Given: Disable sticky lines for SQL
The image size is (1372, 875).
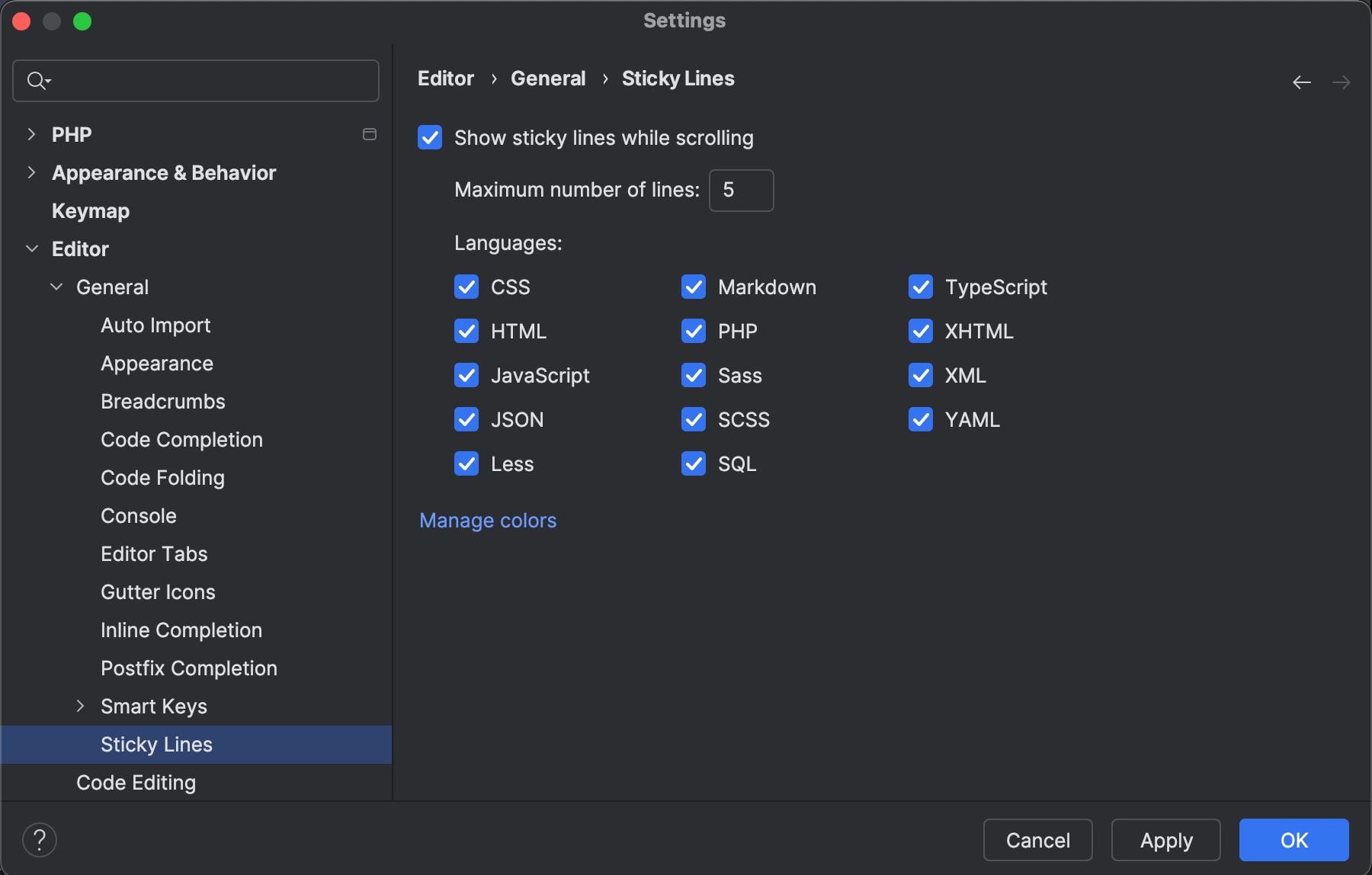Looking at the screenshot, I should point(693,463).
